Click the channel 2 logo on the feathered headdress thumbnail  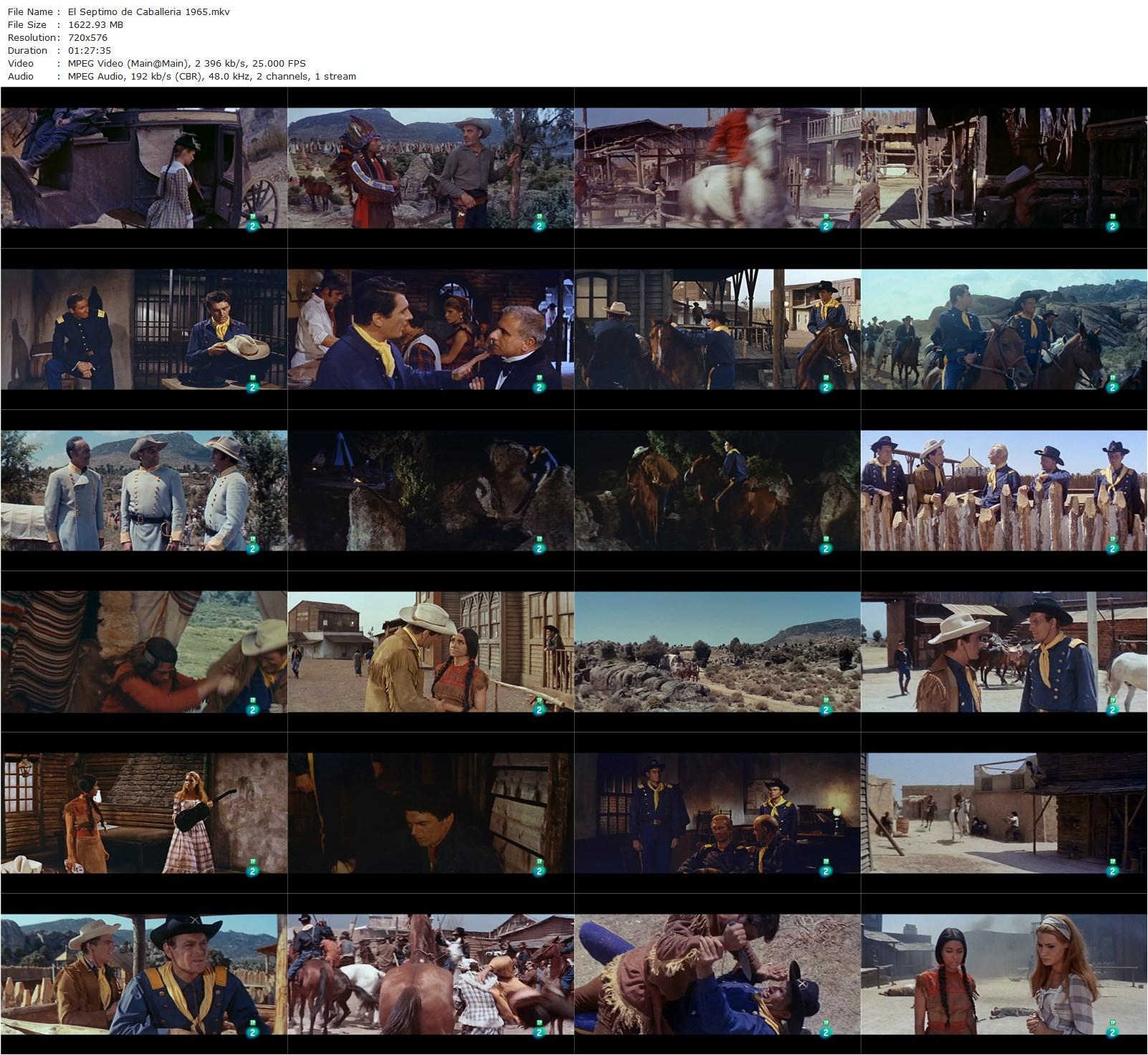[x=538, y=225]
